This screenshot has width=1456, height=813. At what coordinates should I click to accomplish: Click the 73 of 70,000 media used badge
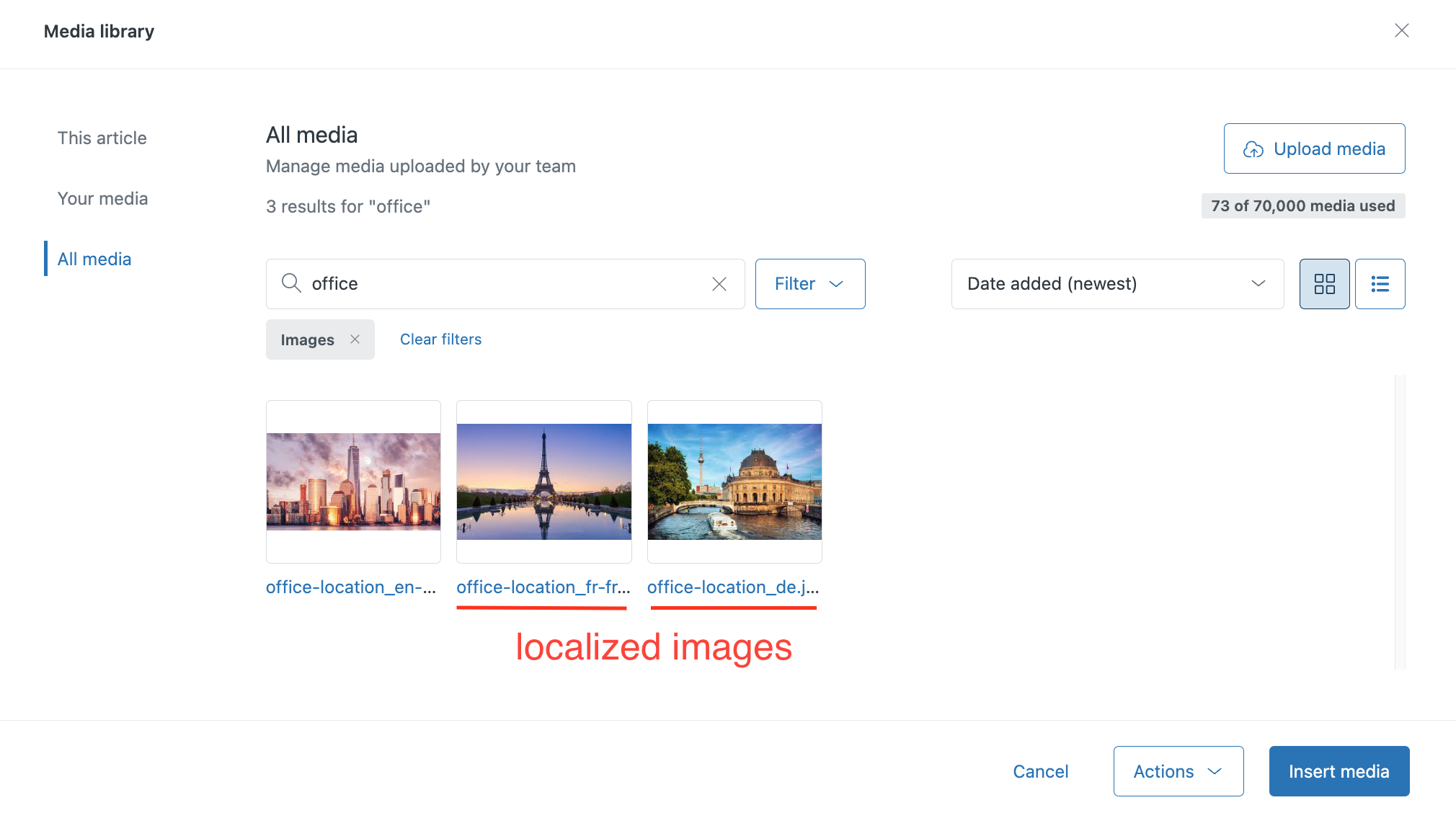coord(1302,206)
